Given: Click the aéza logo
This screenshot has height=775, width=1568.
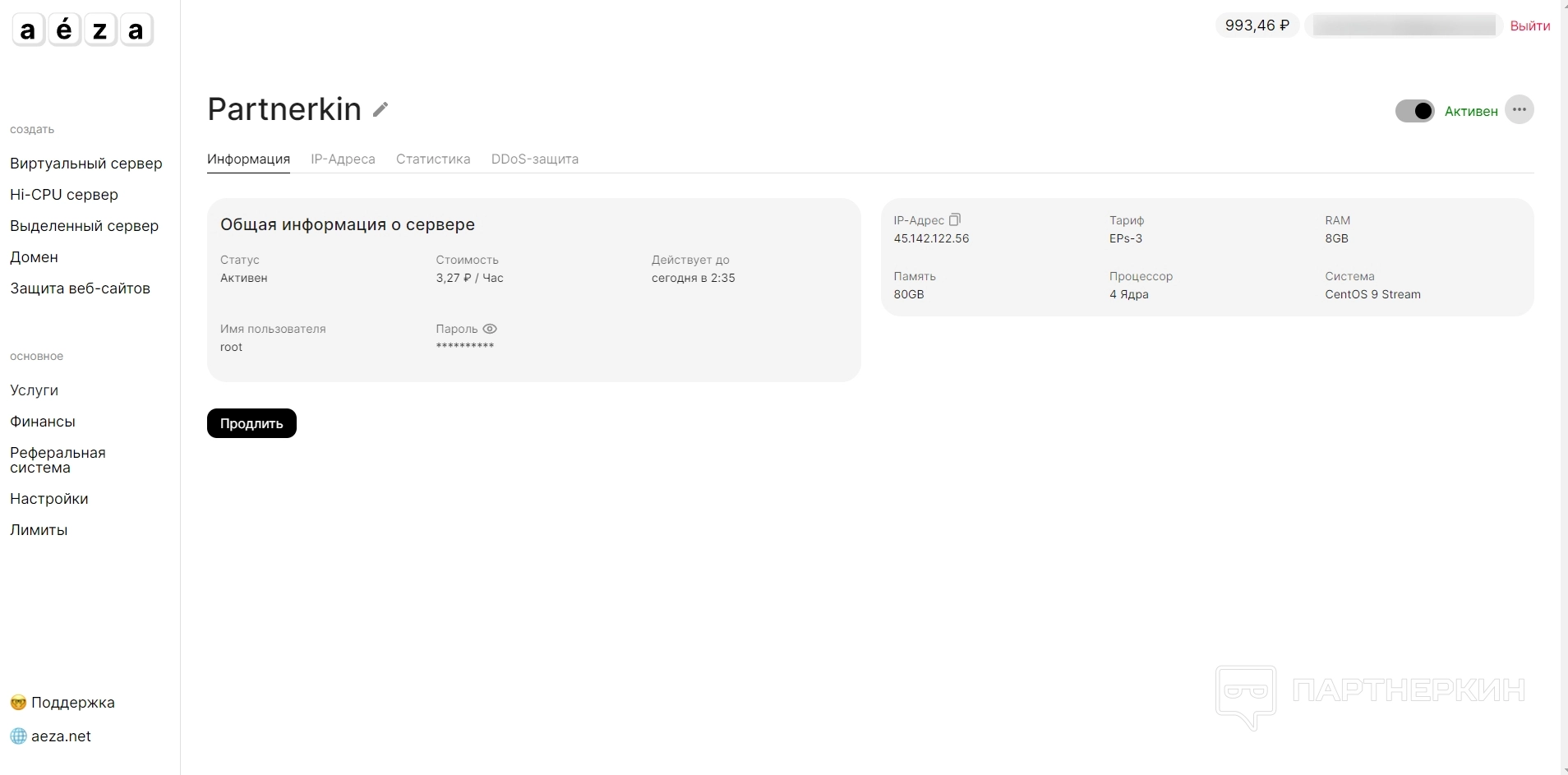Looking at the screenshot, I should pyautogui.click(x=82, y=31).
